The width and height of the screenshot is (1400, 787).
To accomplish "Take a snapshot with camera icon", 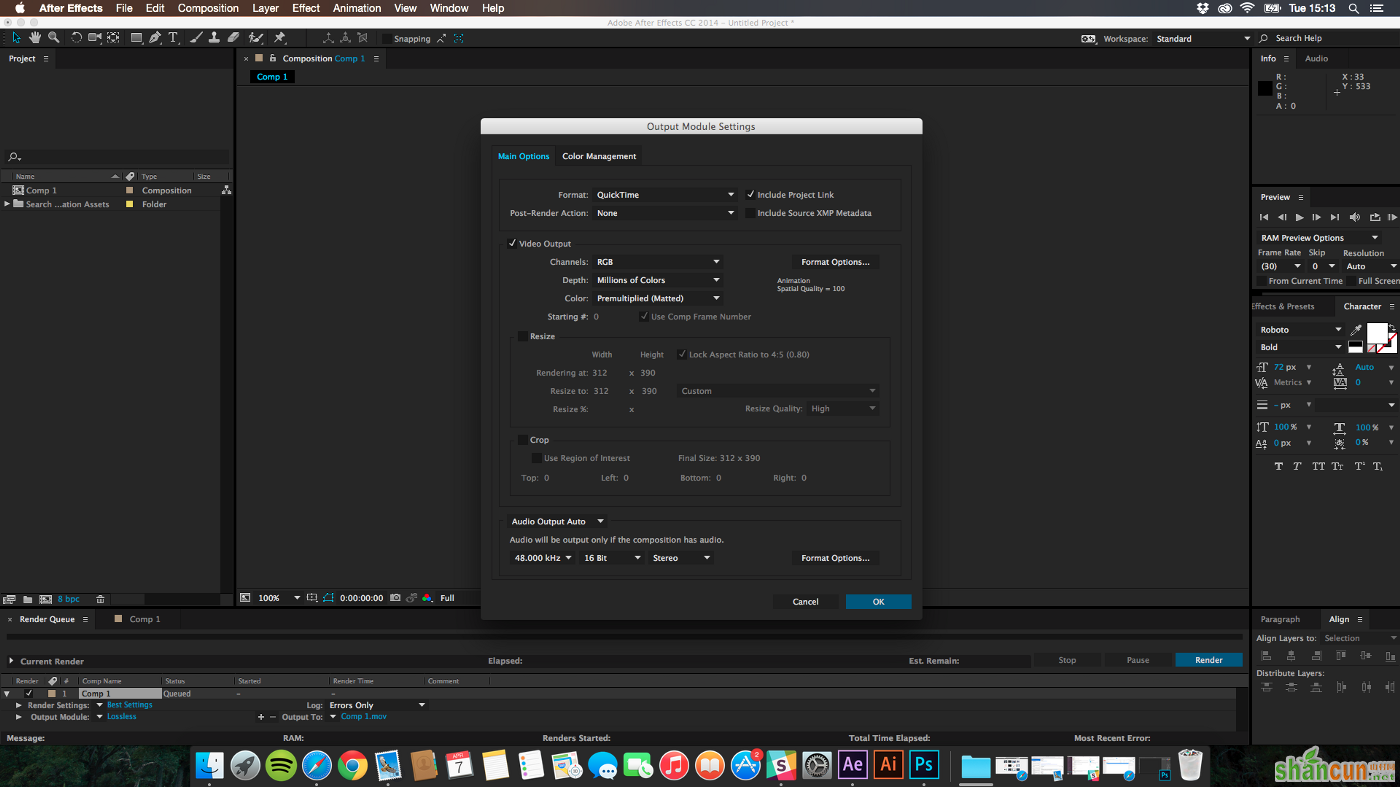I will tap(396, 598).
